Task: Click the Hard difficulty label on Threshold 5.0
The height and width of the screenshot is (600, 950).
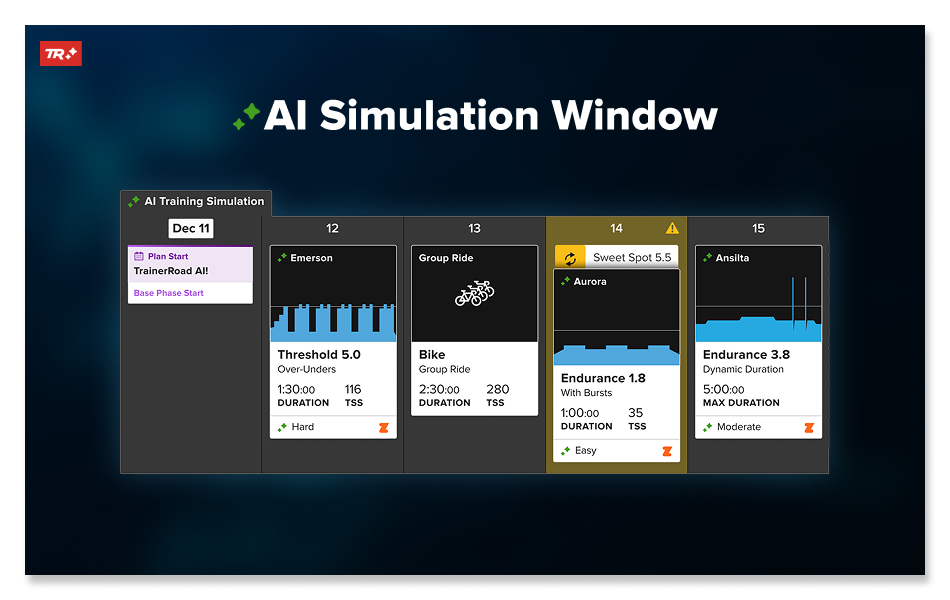Action: 302,427
